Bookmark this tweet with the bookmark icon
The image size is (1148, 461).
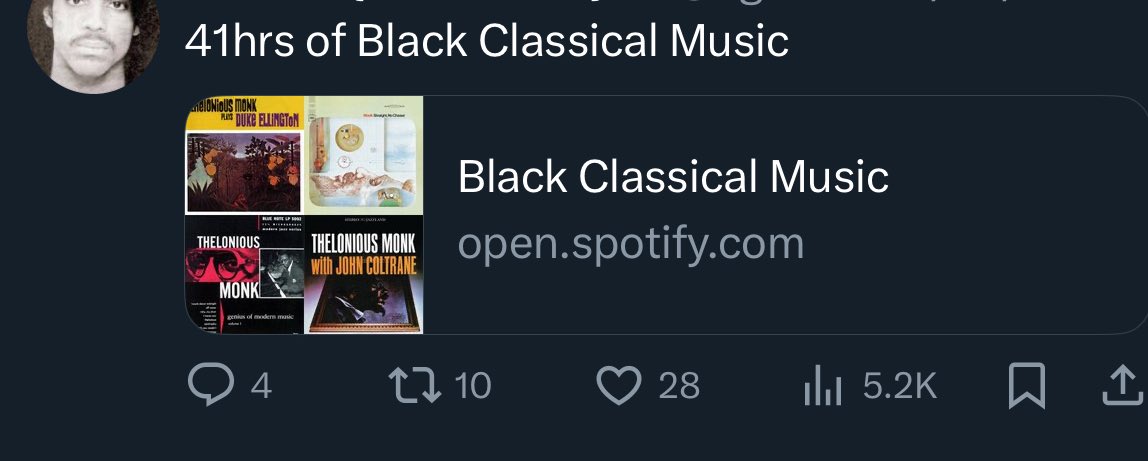(1026, 386)
